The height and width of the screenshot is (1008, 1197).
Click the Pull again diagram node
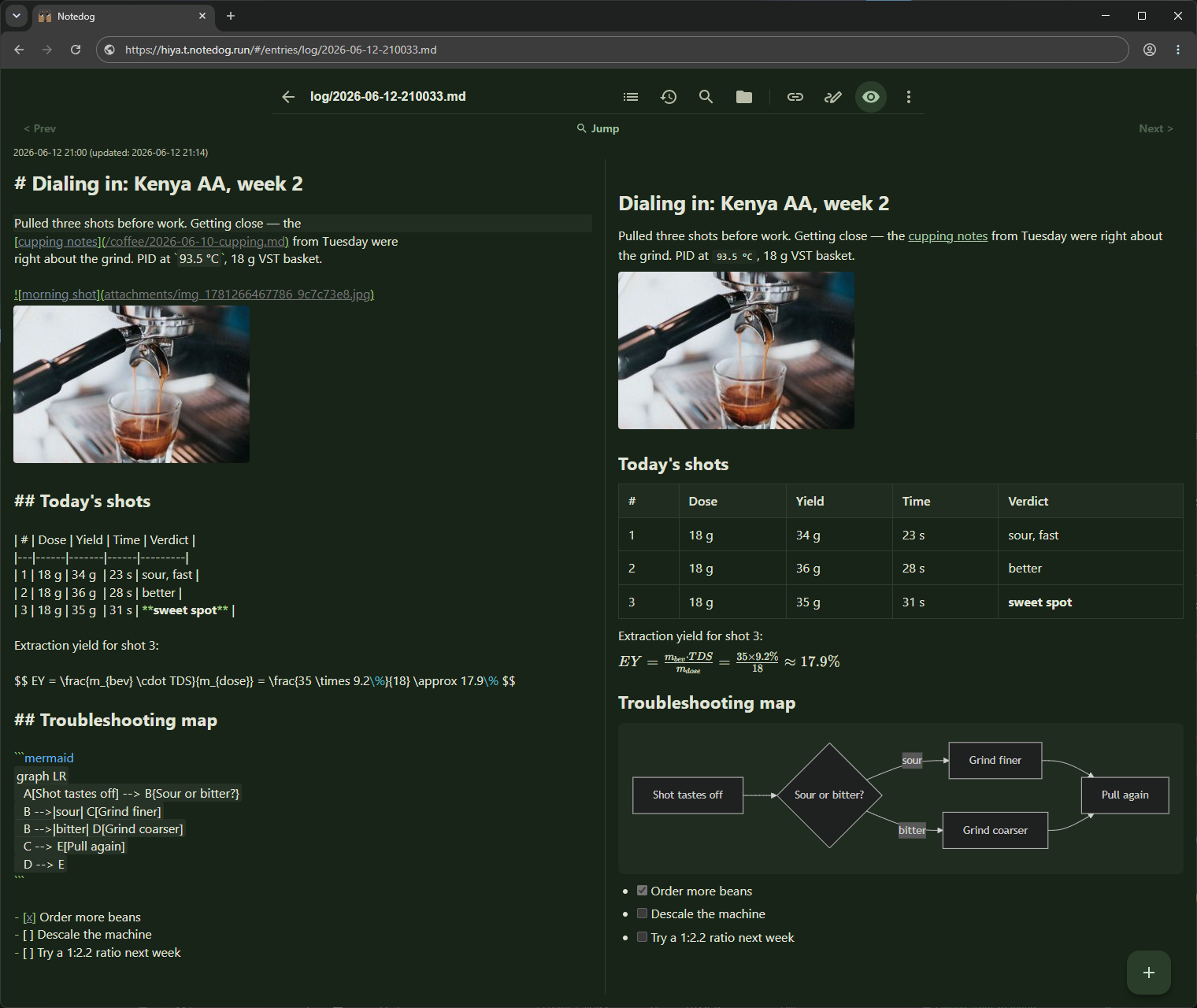tap(1125, 795)
